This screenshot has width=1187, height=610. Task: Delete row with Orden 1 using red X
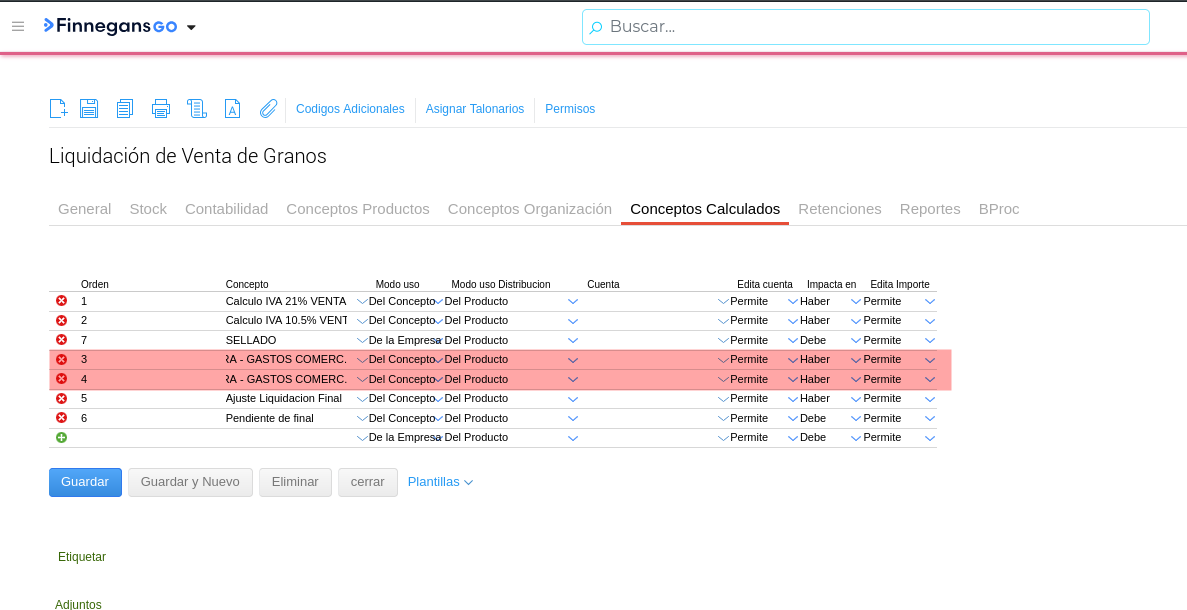(x=61, y=301)
